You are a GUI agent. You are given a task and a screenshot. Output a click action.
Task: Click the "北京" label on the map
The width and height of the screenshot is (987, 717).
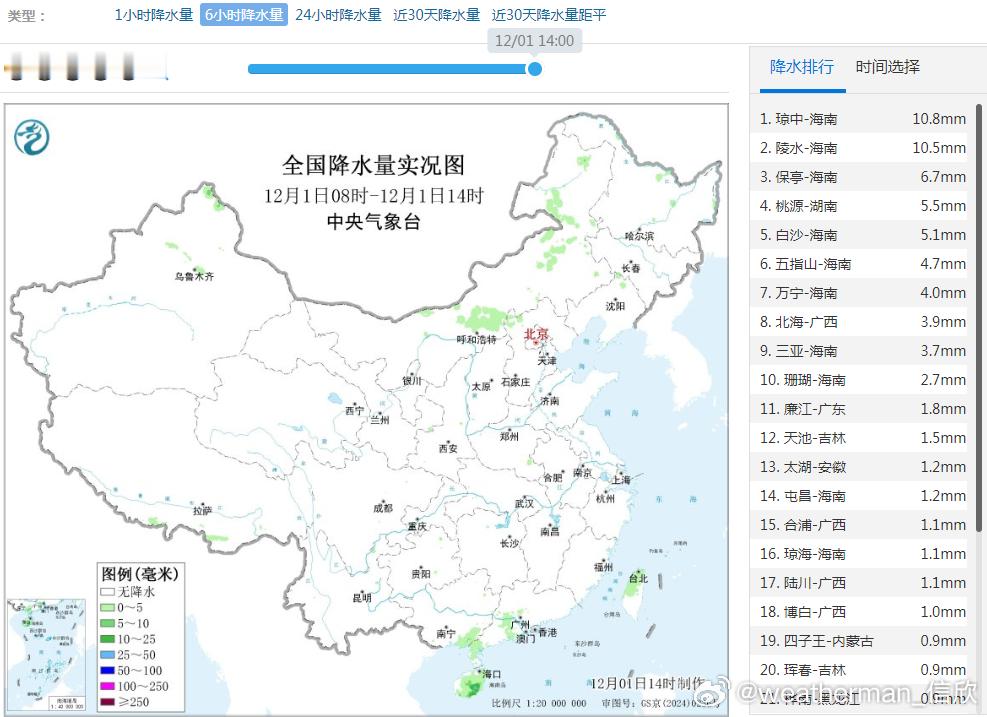click(536, 333)
